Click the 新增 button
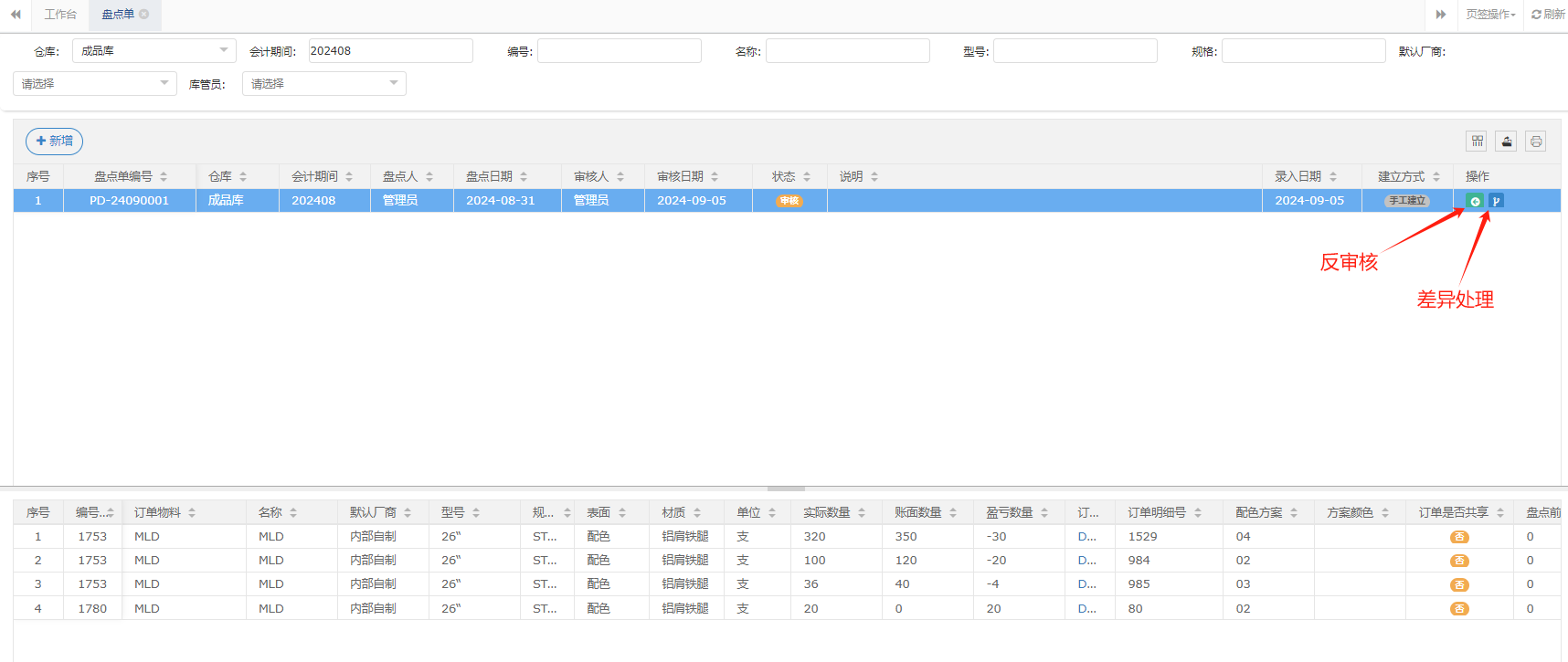Screen dimensions: 1568x662 (x=54, y=141)
